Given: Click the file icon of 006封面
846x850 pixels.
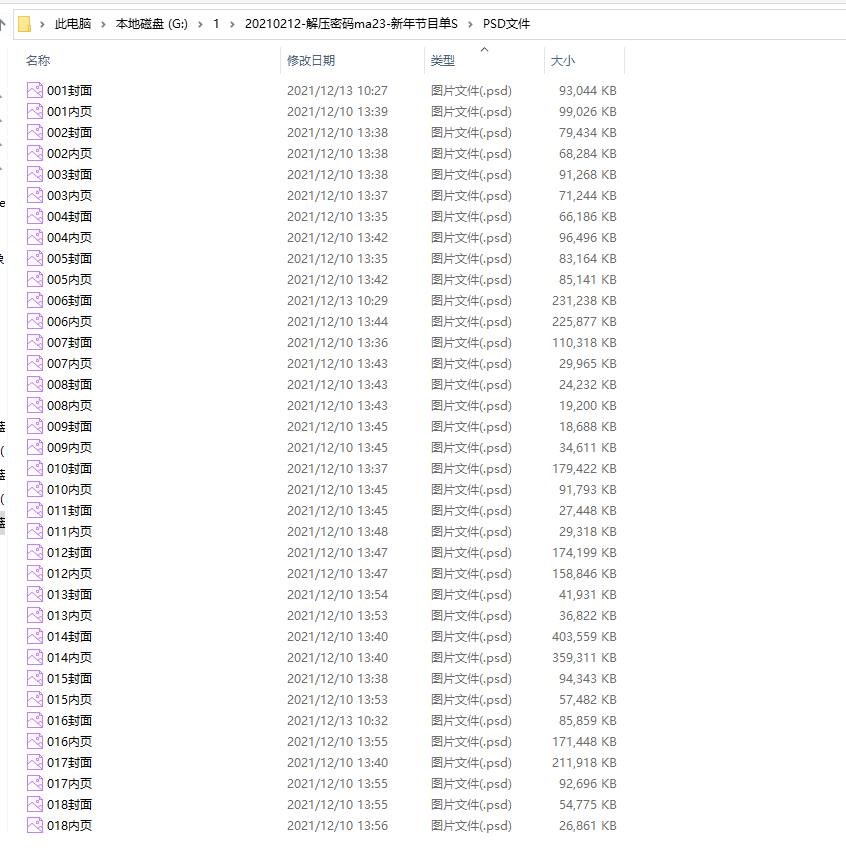Looking at the screenshot, I should pyautogui.click(x=35, y=300).
